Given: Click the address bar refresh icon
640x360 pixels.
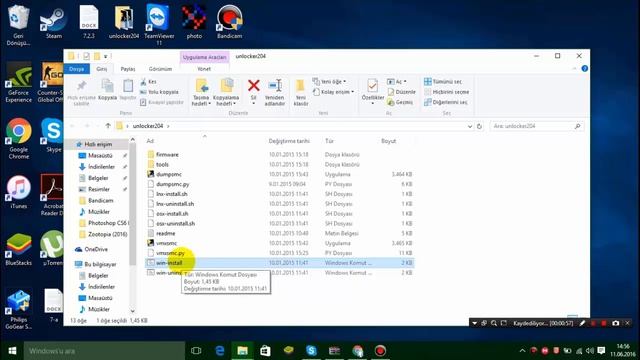Looking at the screenshot, I should point(479,126).
